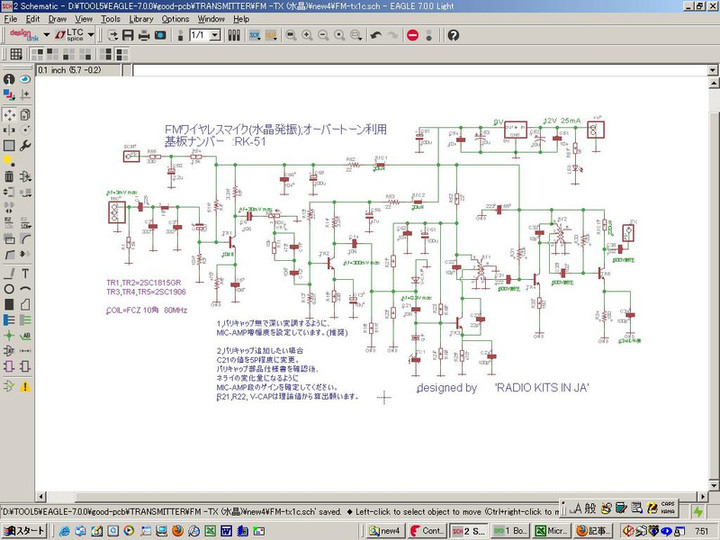Open Help with the question mark icon
The width and height of the screenshot is (720, 540).
pos(453,35)
